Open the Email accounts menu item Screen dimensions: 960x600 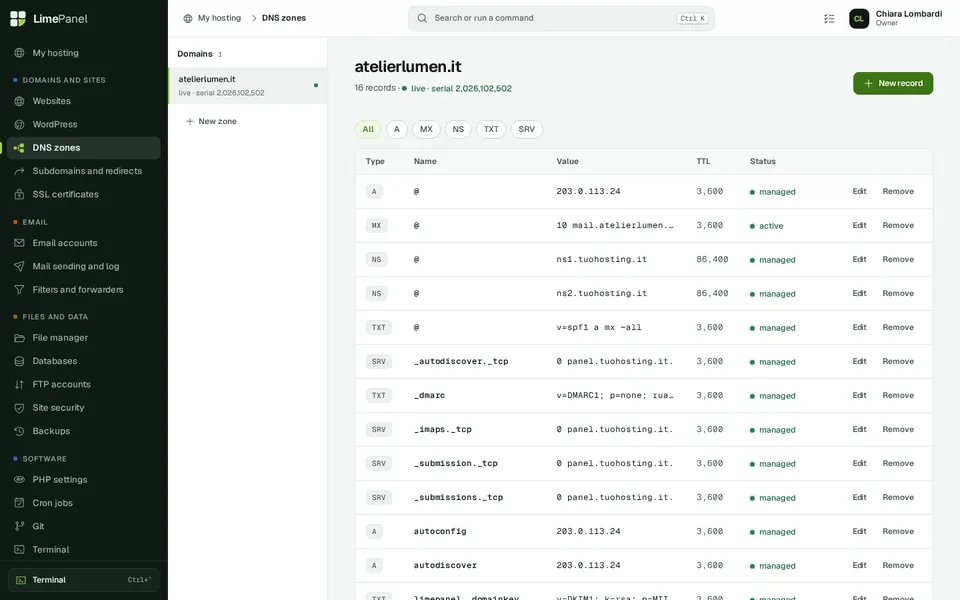(x=83, y=243)
